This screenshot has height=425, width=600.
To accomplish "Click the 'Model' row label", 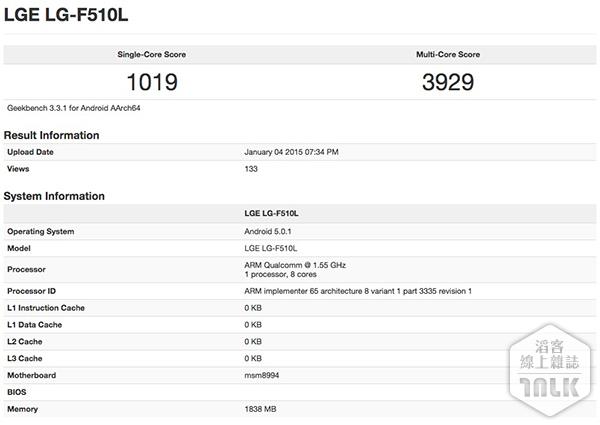I will [19, 248].
